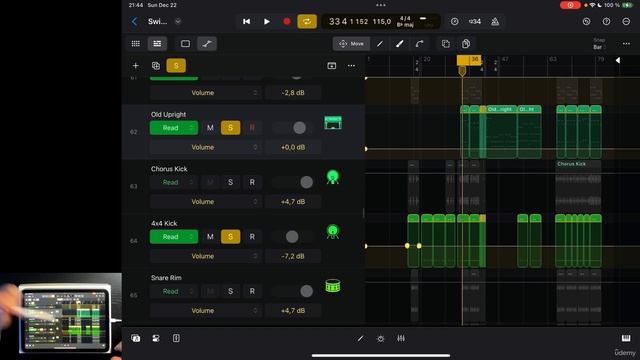Open the track header import icon
The height and width of the screenshot is (360, 640).
[x=331, y=66]
